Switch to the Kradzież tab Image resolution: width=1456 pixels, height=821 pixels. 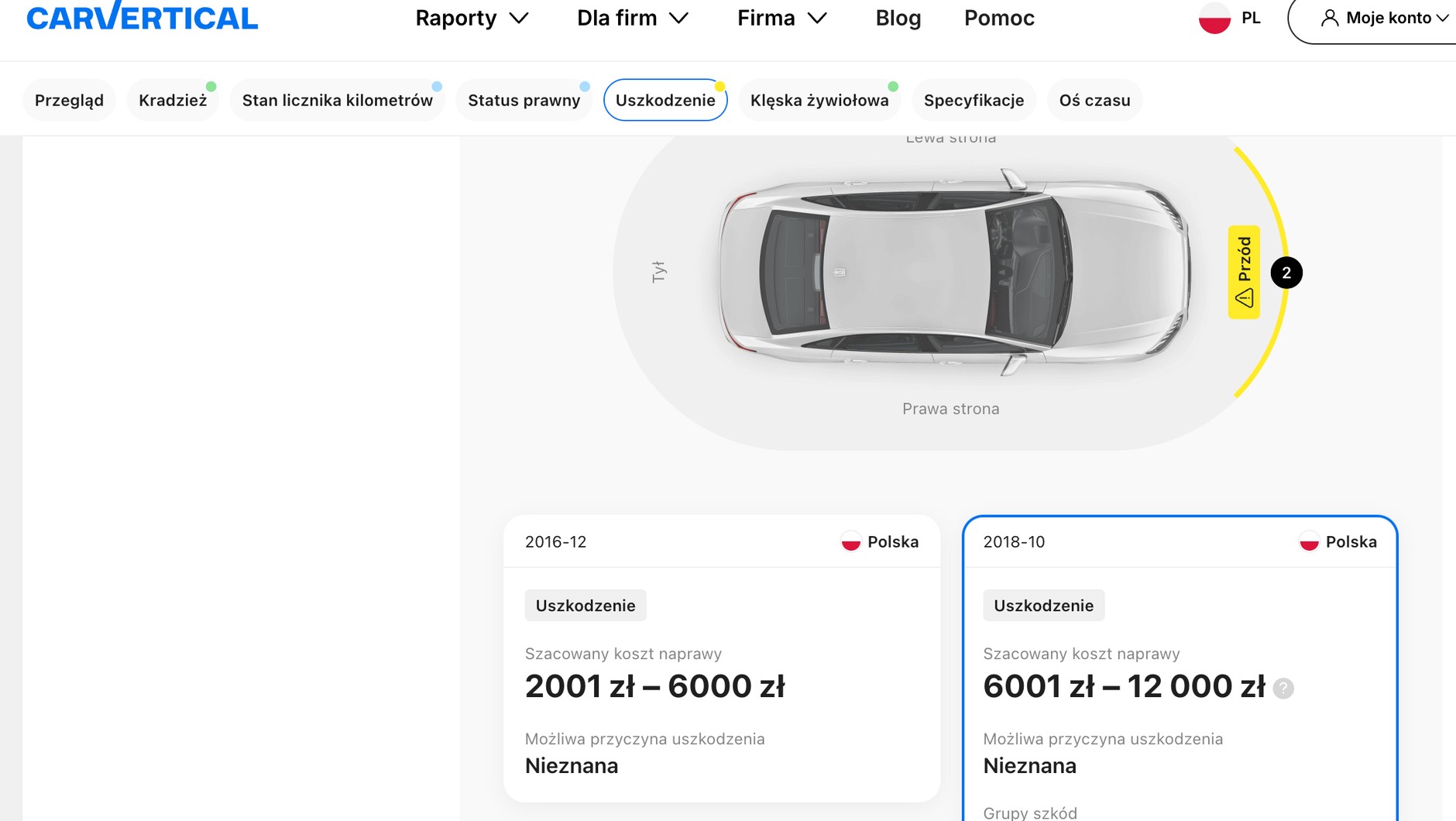173,100
